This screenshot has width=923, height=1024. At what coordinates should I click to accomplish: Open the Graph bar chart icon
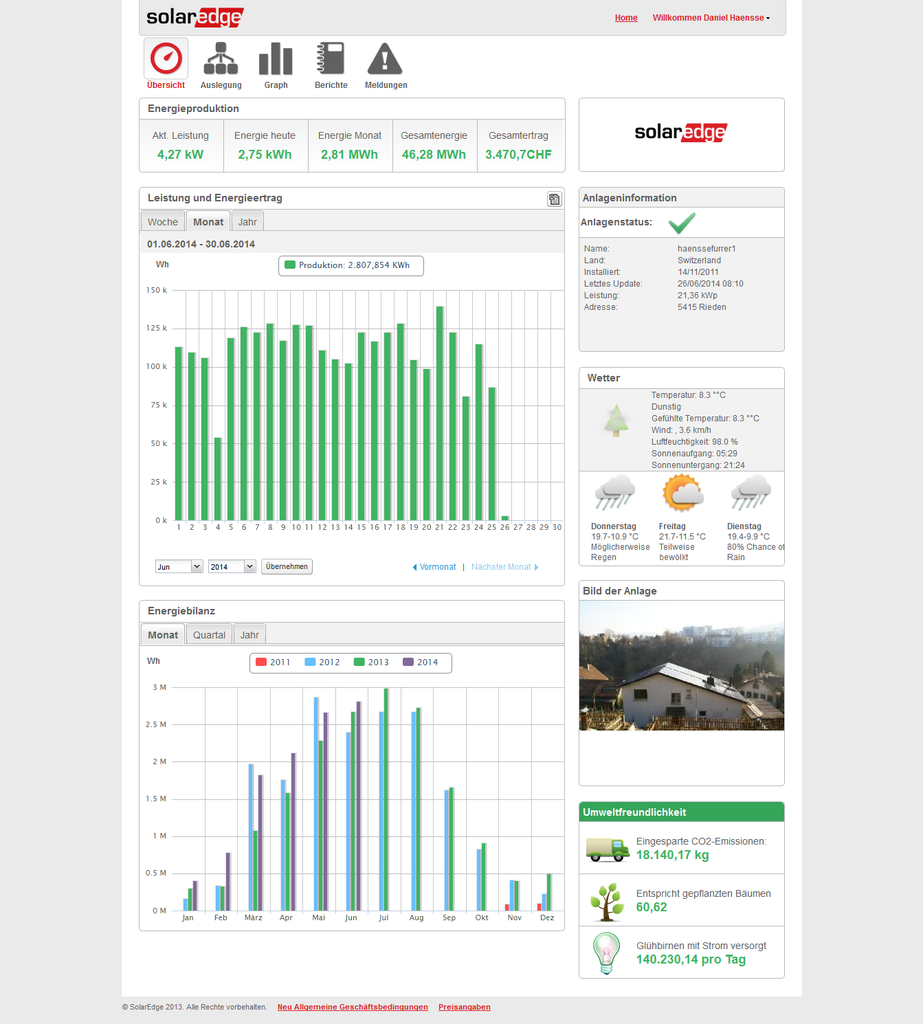[x=276, y=59]
